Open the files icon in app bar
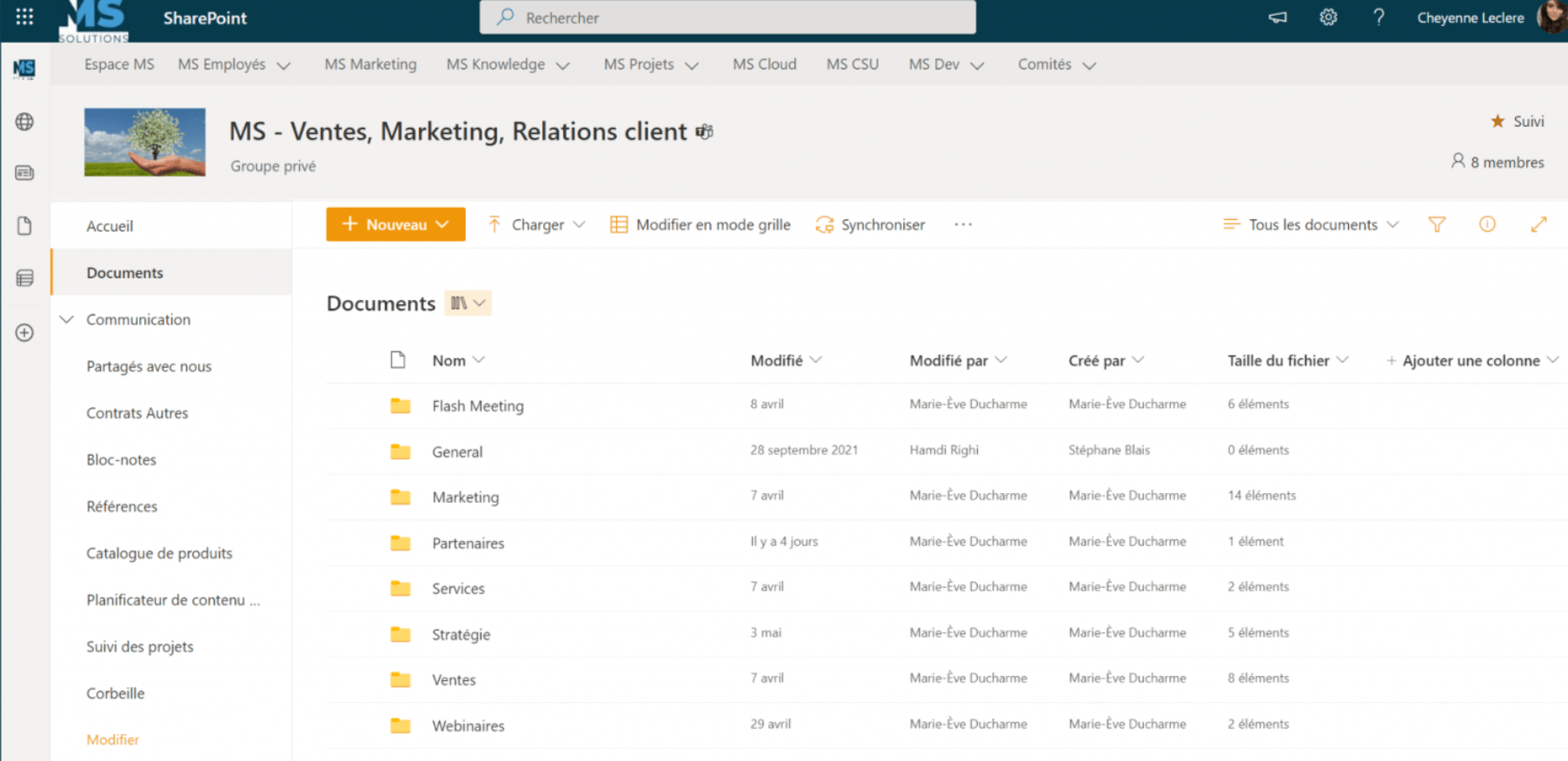 (x=24, y=226)
